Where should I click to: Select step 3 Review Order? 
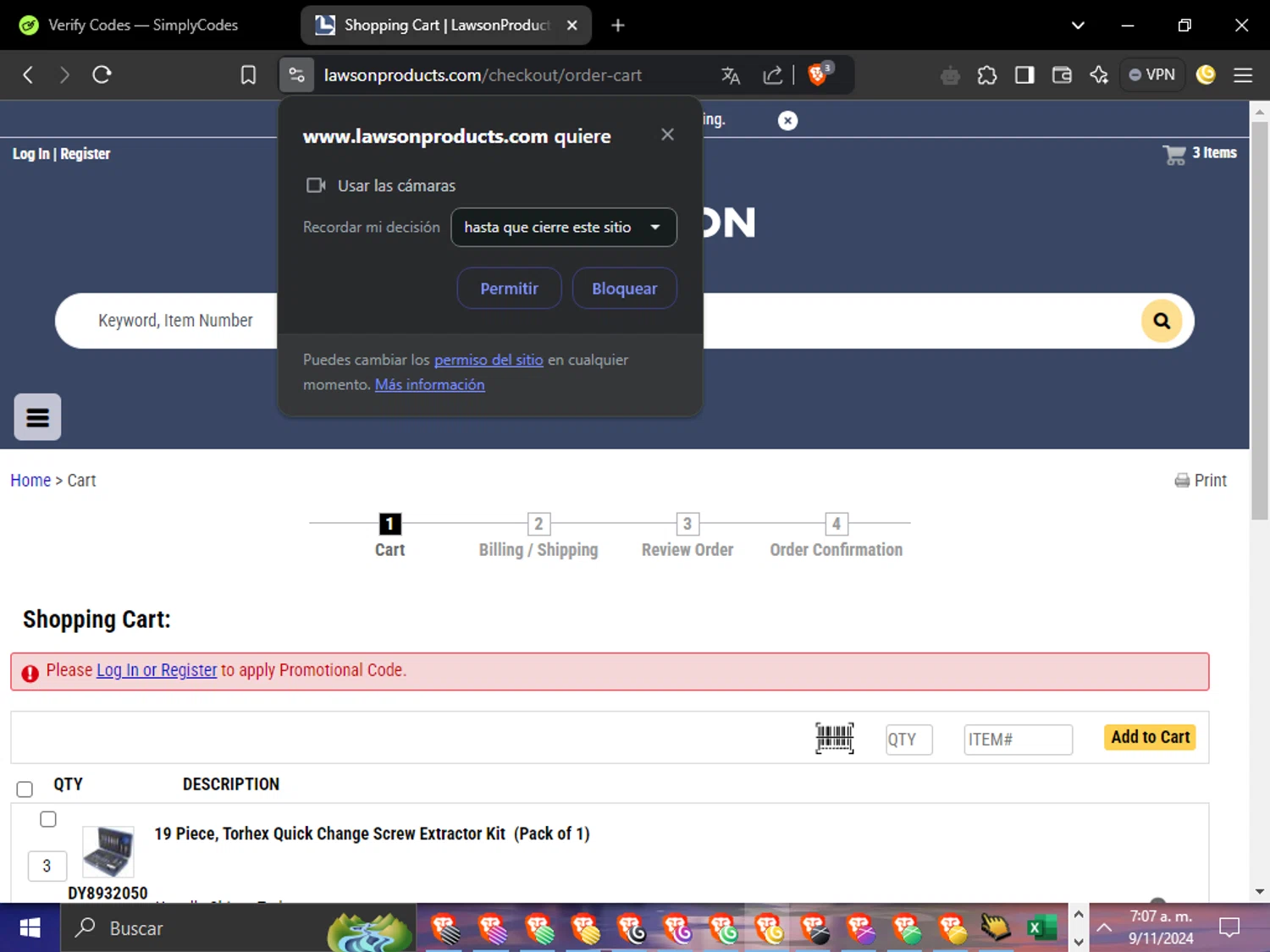click(687, 536)
